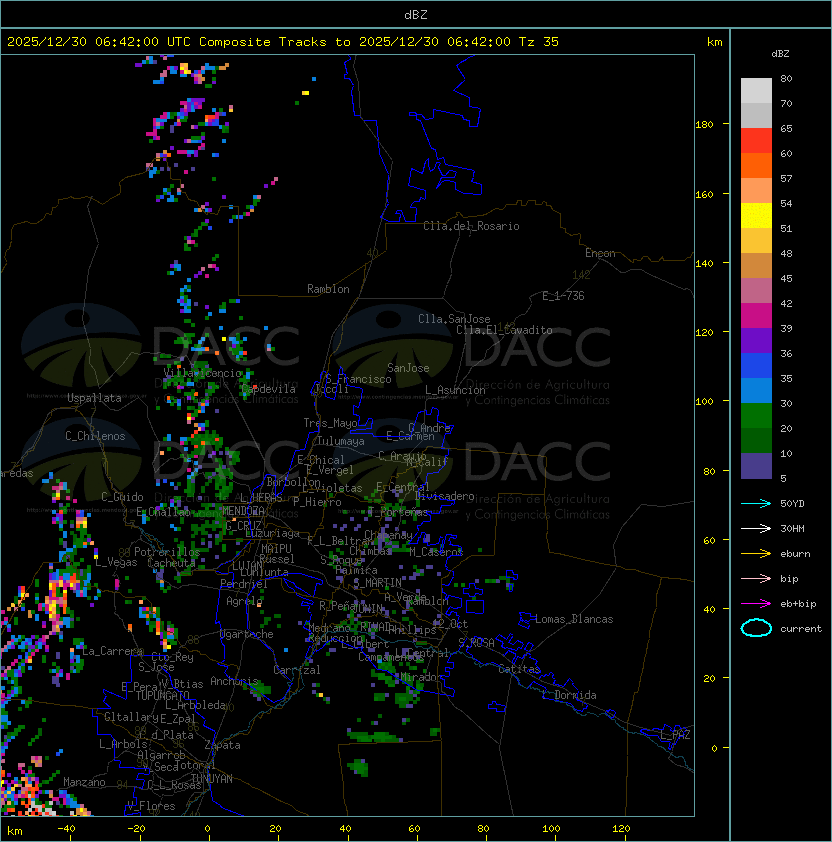Click the 'Mirador' map label

point(422,677)
